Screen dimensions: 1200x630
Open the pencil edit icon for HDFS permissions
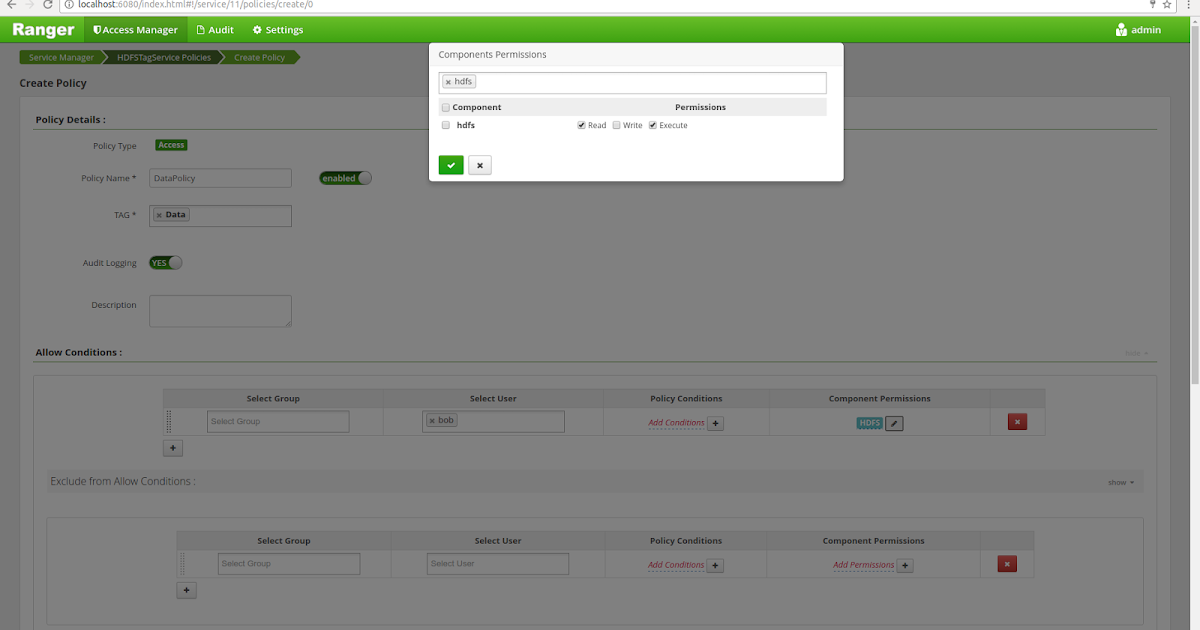pyautogui.click(x=894, y=423)
